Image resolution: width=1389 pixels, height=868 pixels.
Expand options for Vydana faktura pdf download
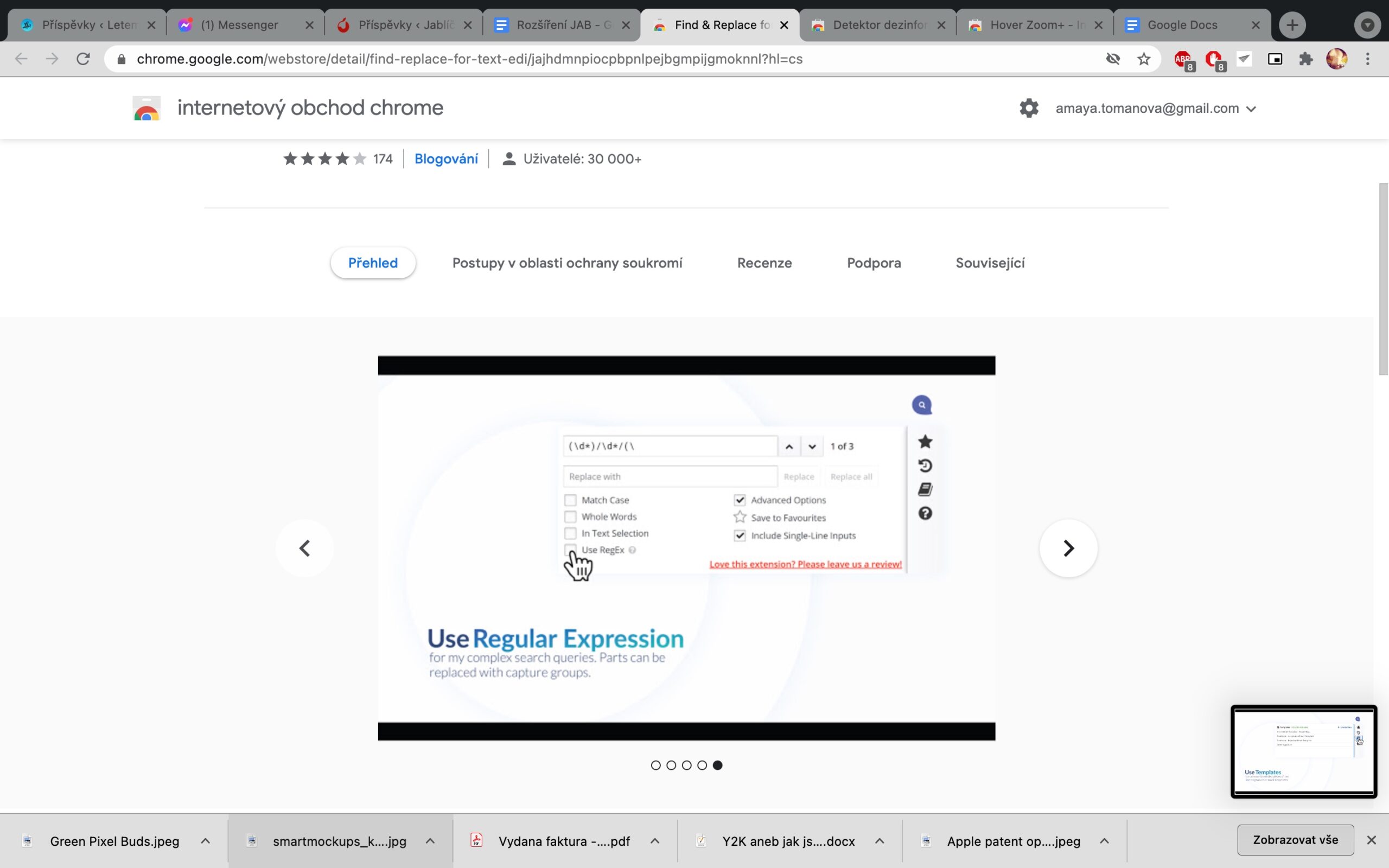click(x=654, y=841)
